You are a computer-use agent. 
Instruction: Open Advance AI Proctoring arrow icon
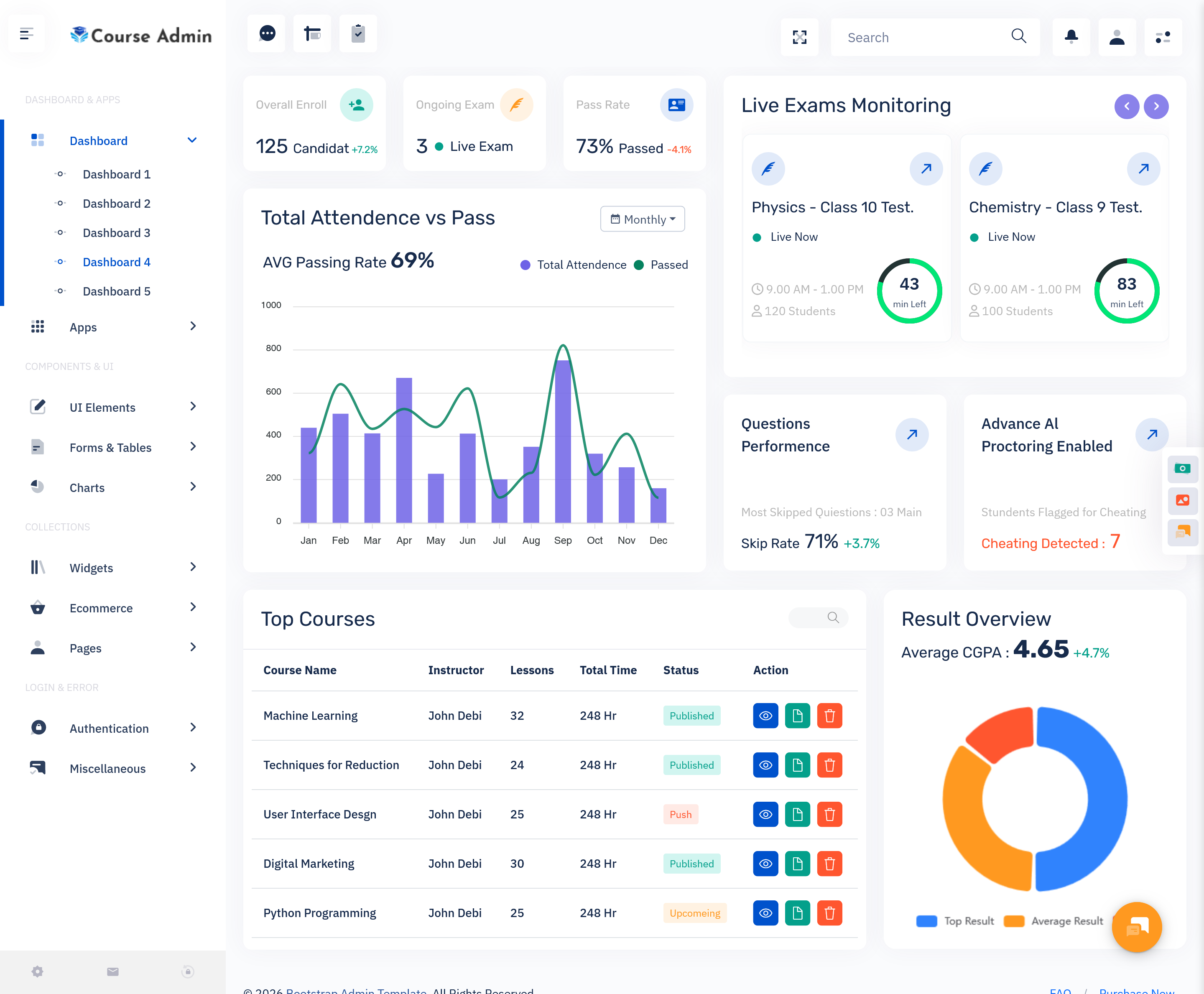pos(1151,435)
